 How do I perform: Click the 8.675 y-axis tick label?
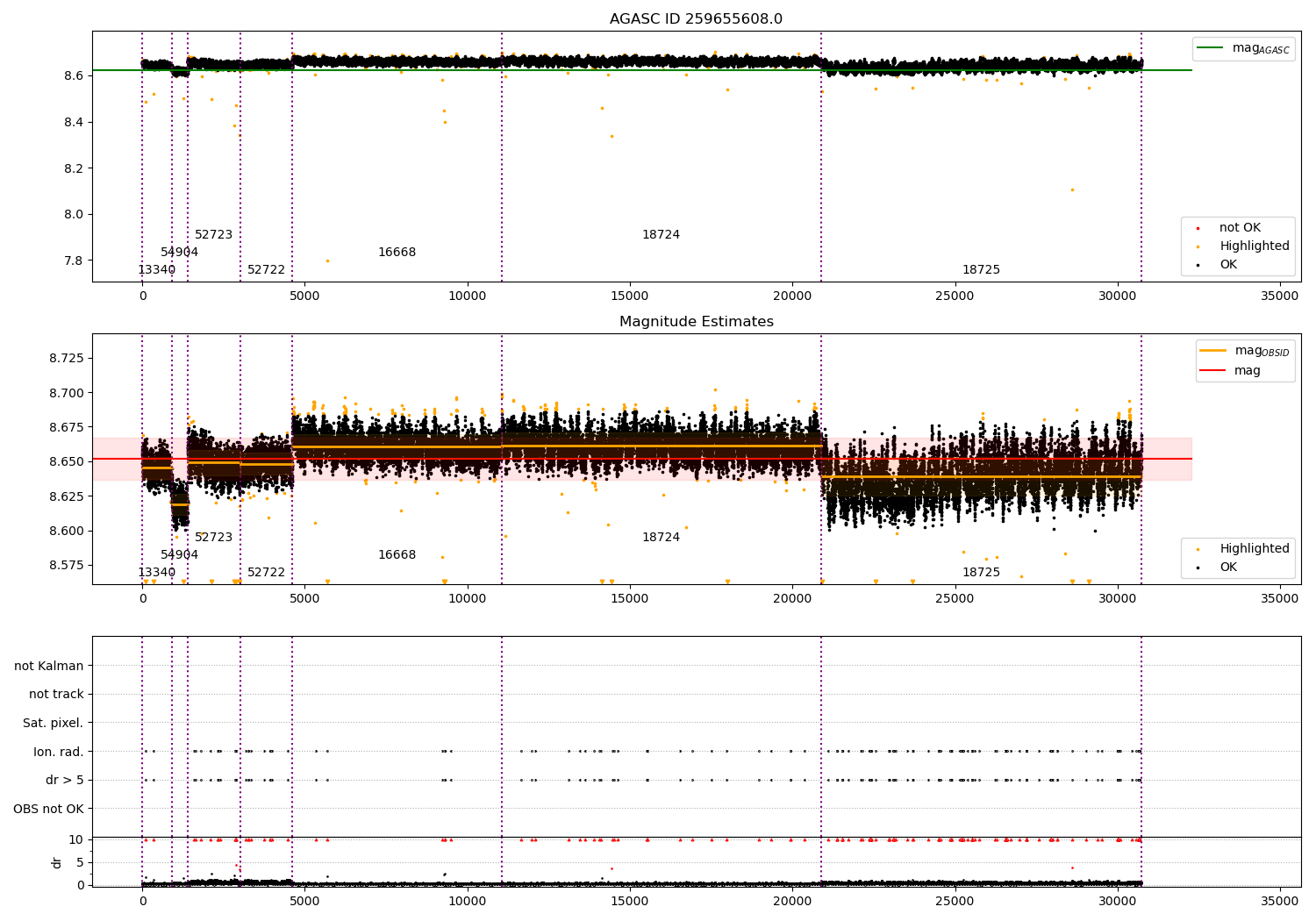point(66,427)
